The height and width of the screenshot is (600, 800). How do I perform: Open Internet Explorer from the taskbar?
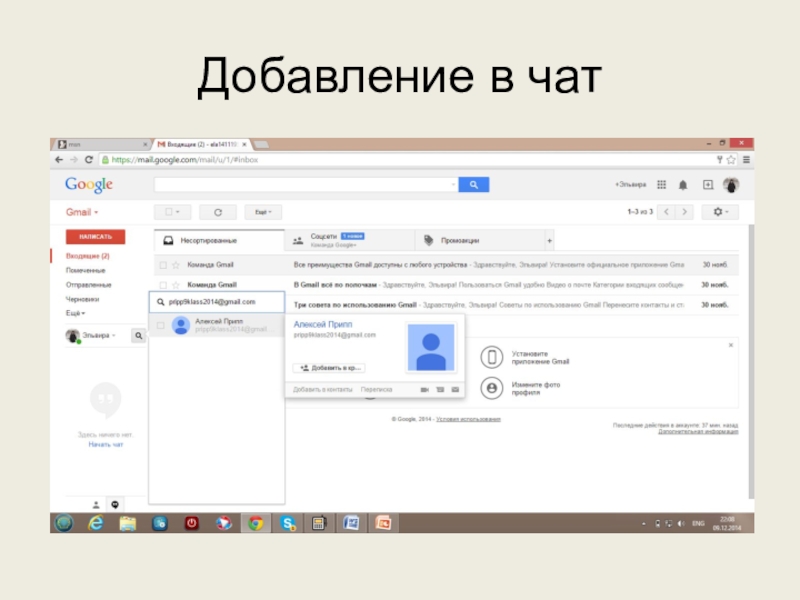tap(96, 523)
